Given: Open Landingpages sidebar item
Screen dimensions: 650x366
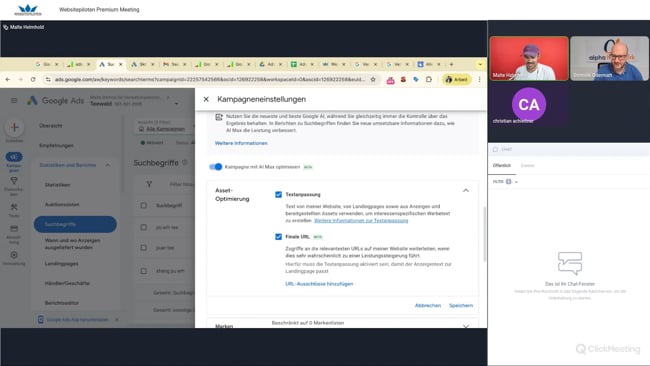Looking at the screenshot, I should click(61, 264).
